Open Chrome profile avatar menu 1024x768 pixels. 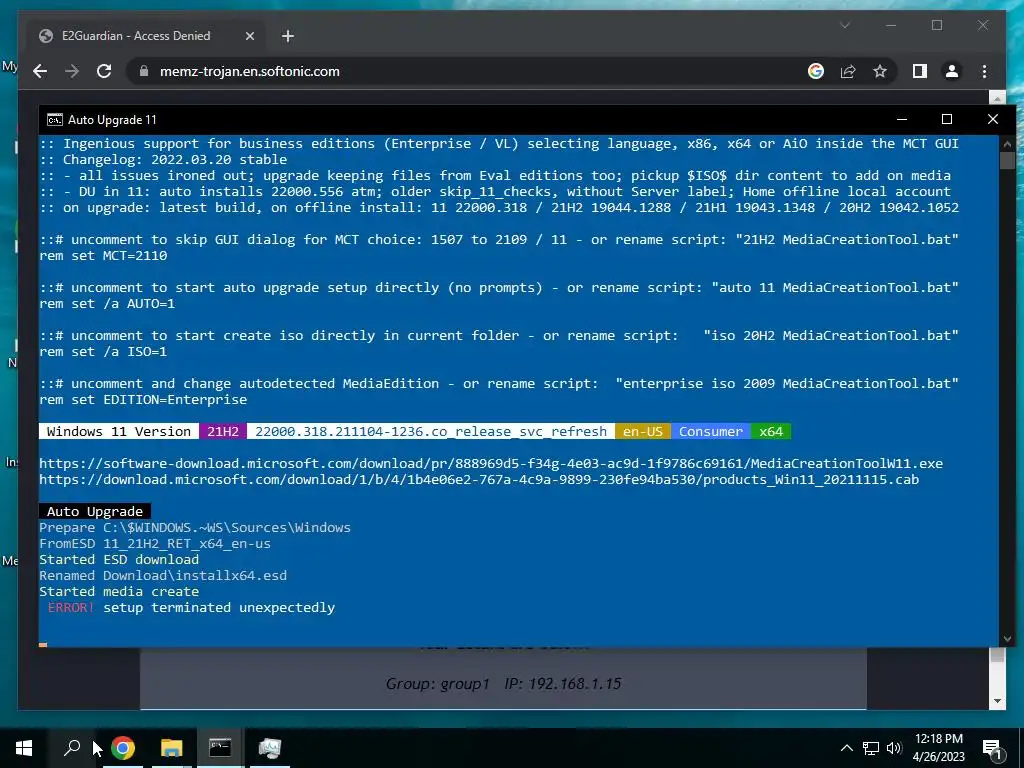click(952, 71)
